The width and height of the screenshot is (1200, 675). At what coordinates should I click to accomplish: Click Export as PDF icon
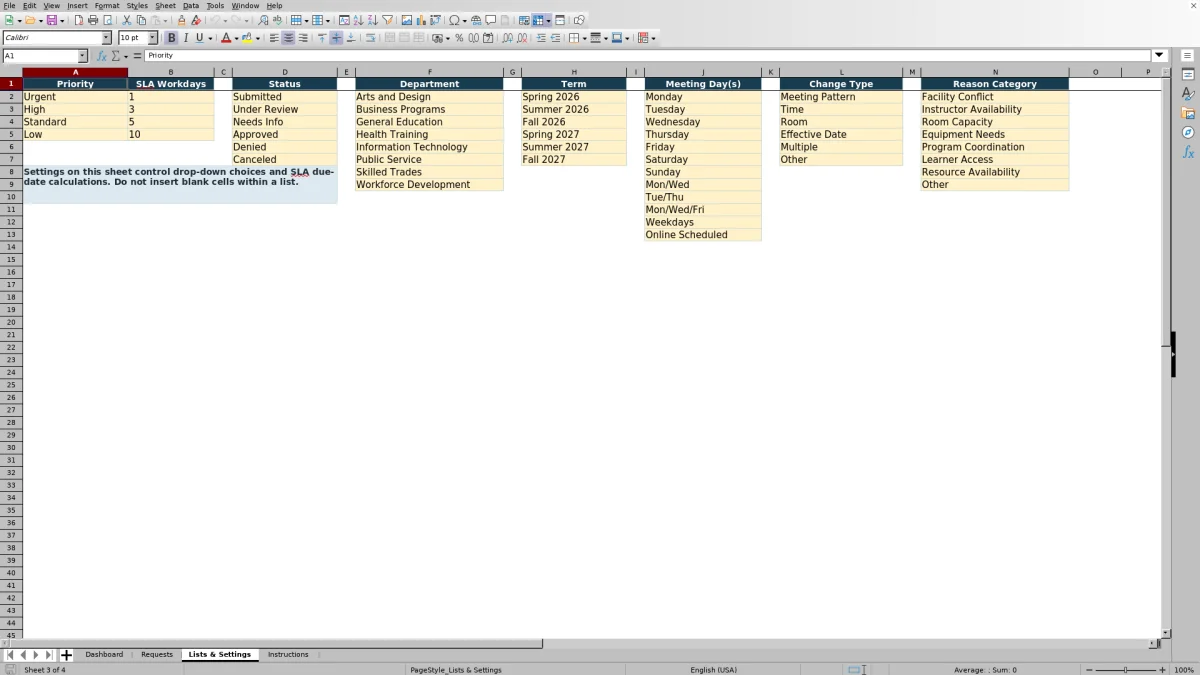coord(79,20)
